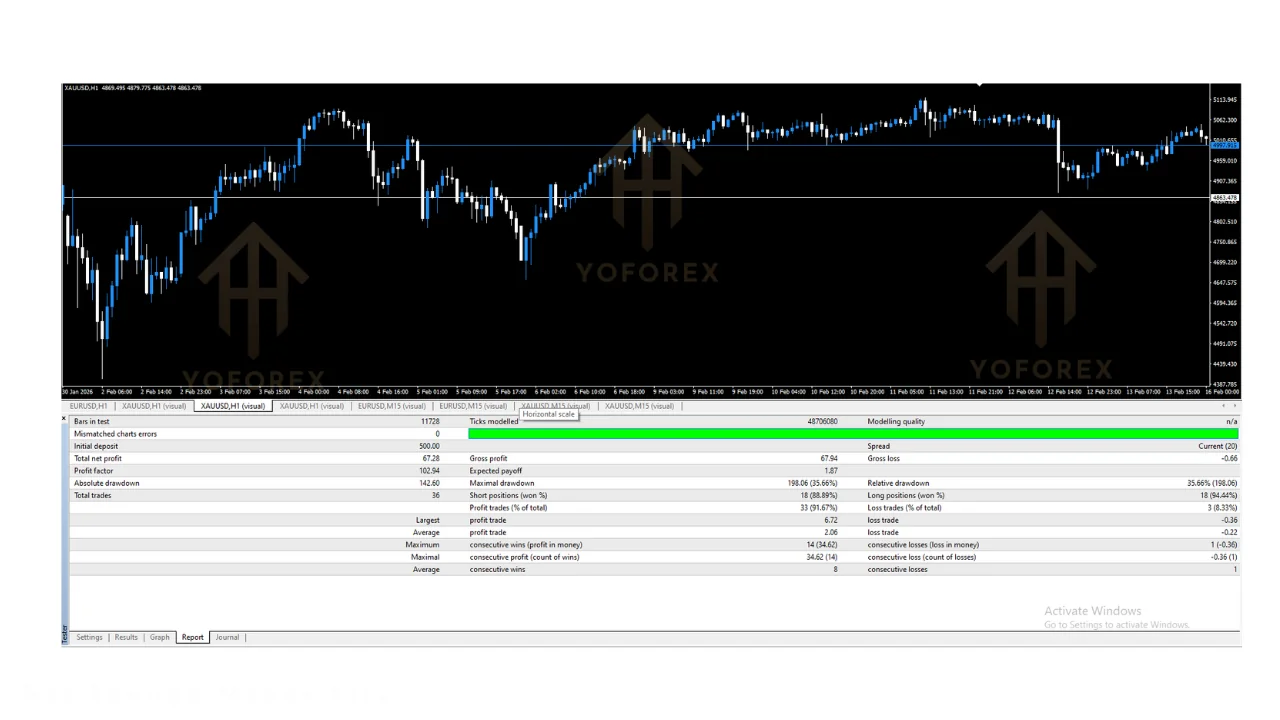Click the 'consecutive wins (profit in money)' label
The height and width of the screenshot is (720, 1280).
525,545
